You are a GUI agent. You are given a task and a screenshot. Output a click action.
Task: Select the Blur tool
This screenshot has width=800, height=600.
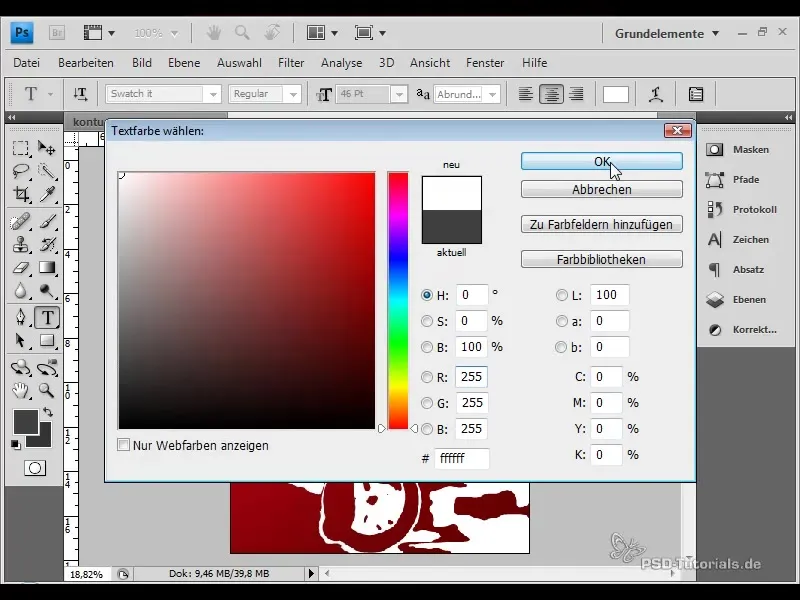click(20, 291)
